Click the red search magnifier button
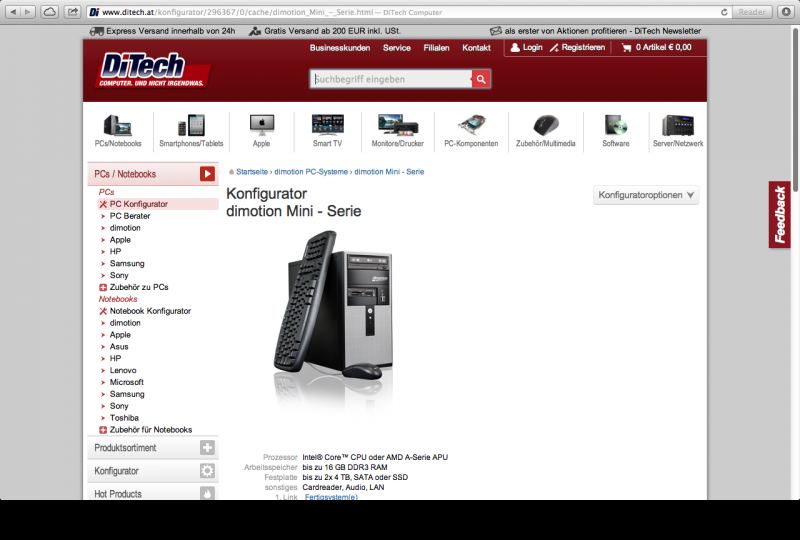This screenshot has height=540, width=800. pyautogui.click(x=481, y=79)
